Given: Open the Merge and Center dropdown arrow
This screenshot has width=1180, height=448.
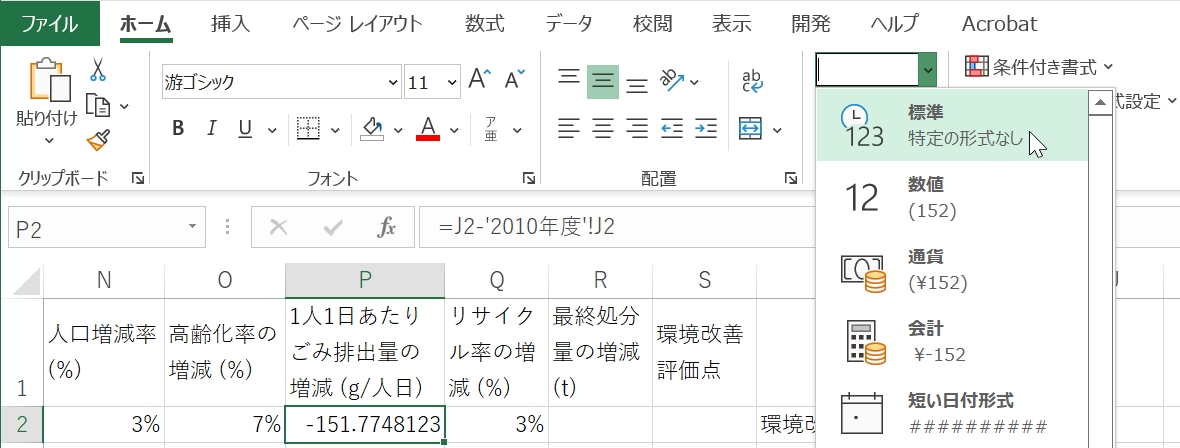Looking at the screenshot, I should coord(777,130).
